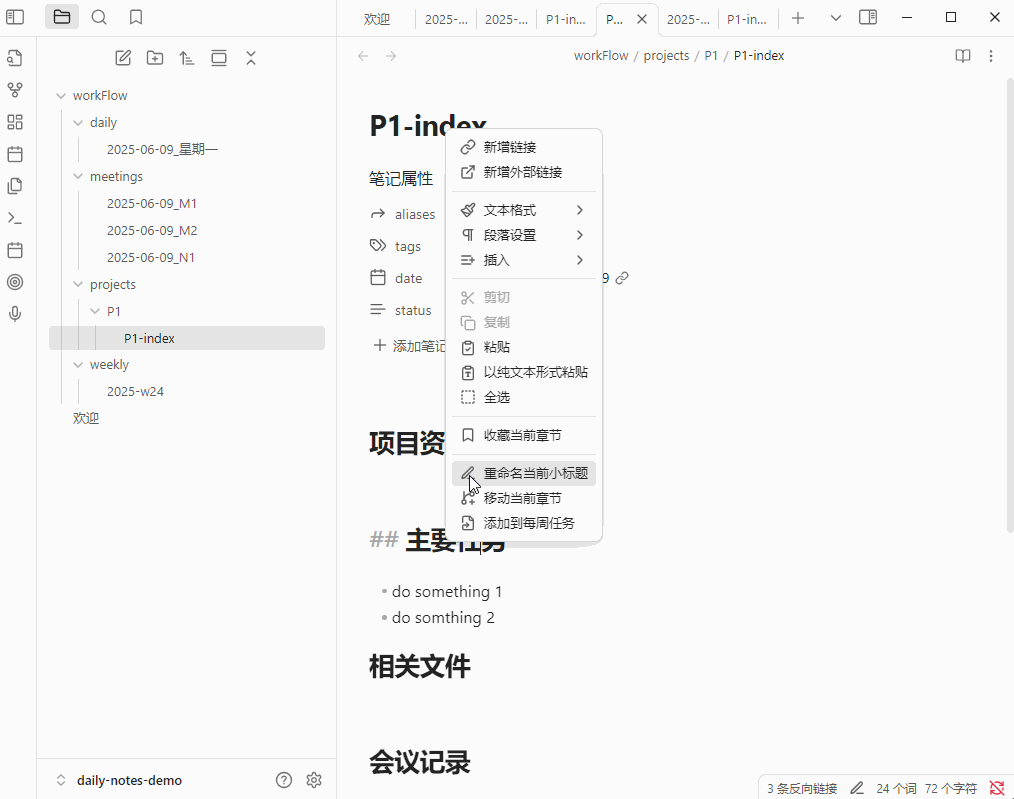Close the active P... tab

(x=642, y=19)
